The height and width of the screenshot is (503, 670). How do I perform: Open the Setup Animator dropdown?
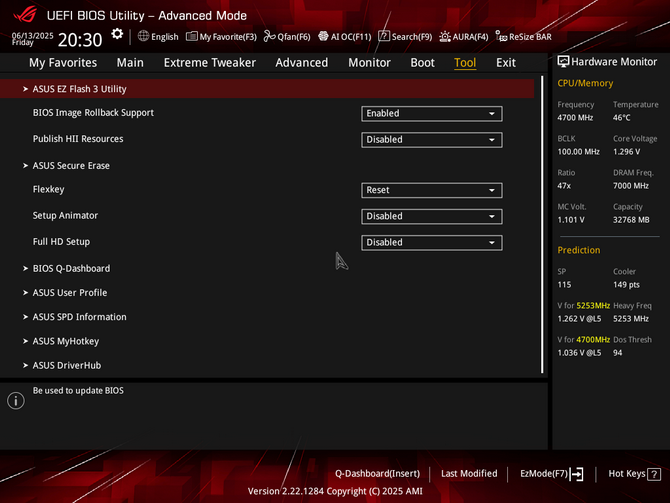tap(432, 216)
